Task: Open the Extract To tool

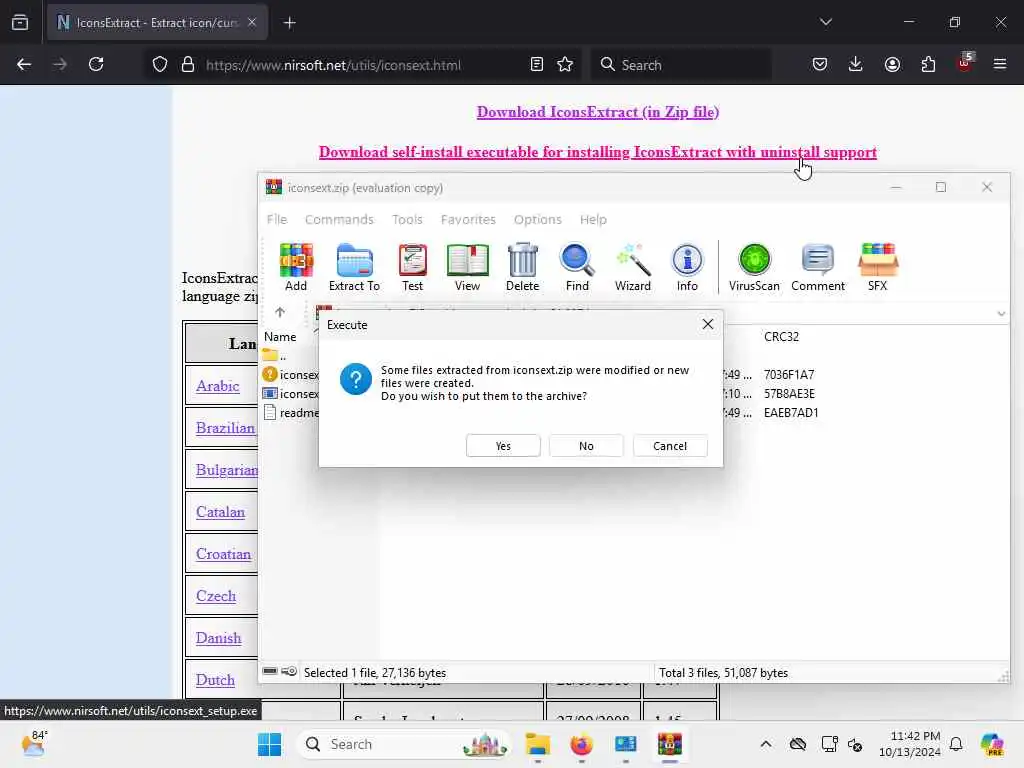Action: pos(354,266)
